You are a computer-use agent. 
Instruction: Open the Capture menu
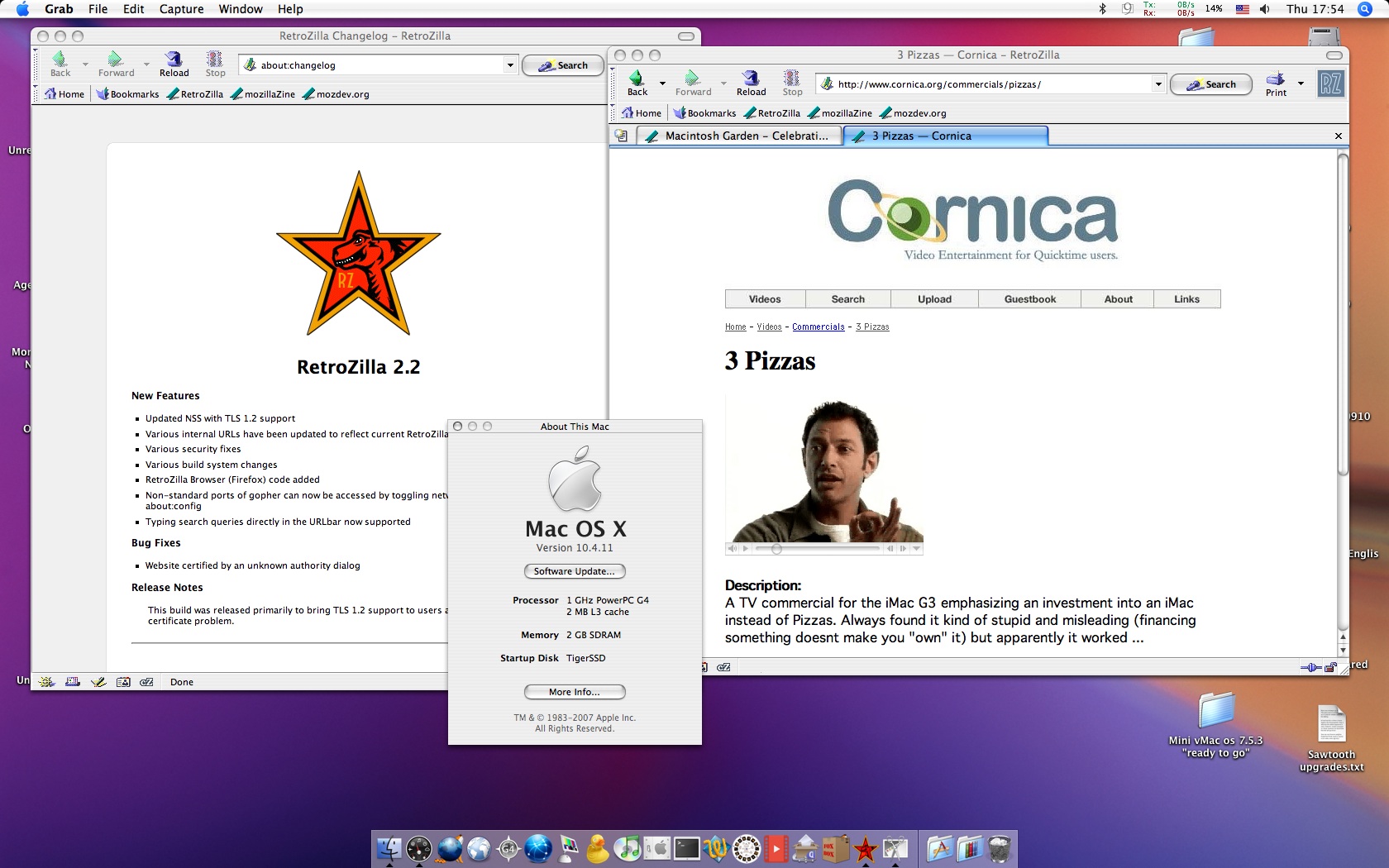point(181,9)
